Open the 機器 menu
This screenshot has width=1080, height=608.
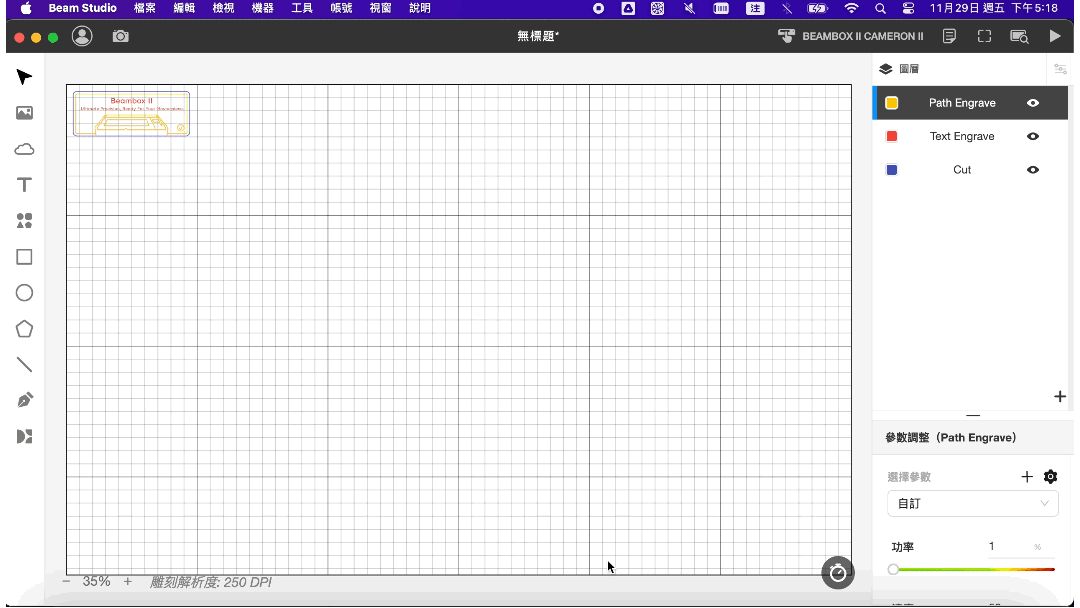[262, 8]
